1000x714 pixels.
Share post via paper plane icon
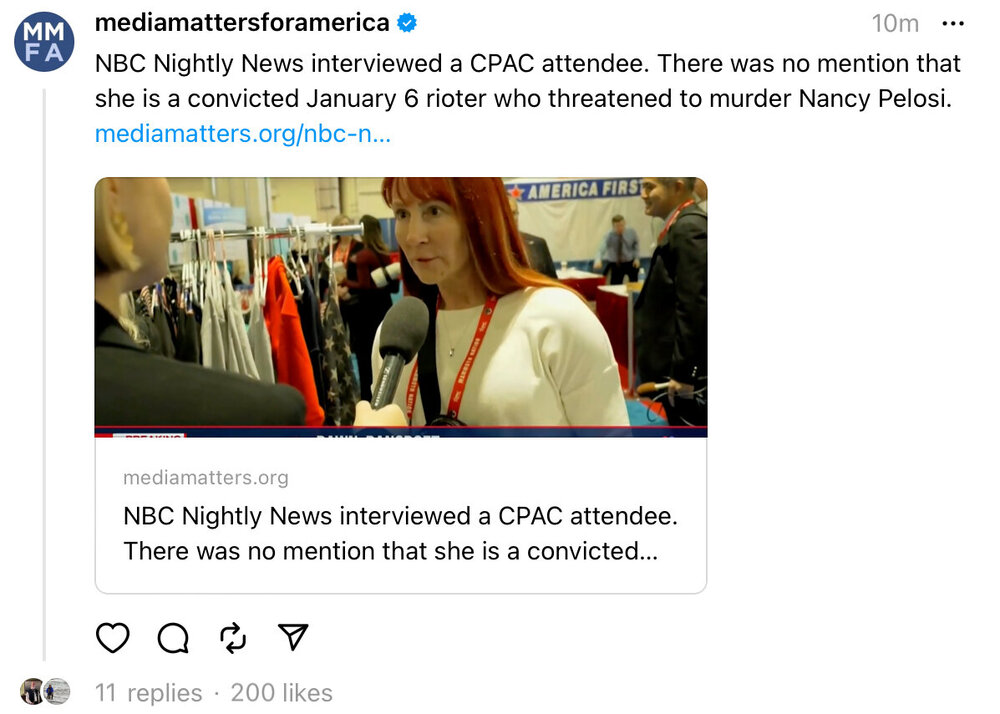coord(293,637)
